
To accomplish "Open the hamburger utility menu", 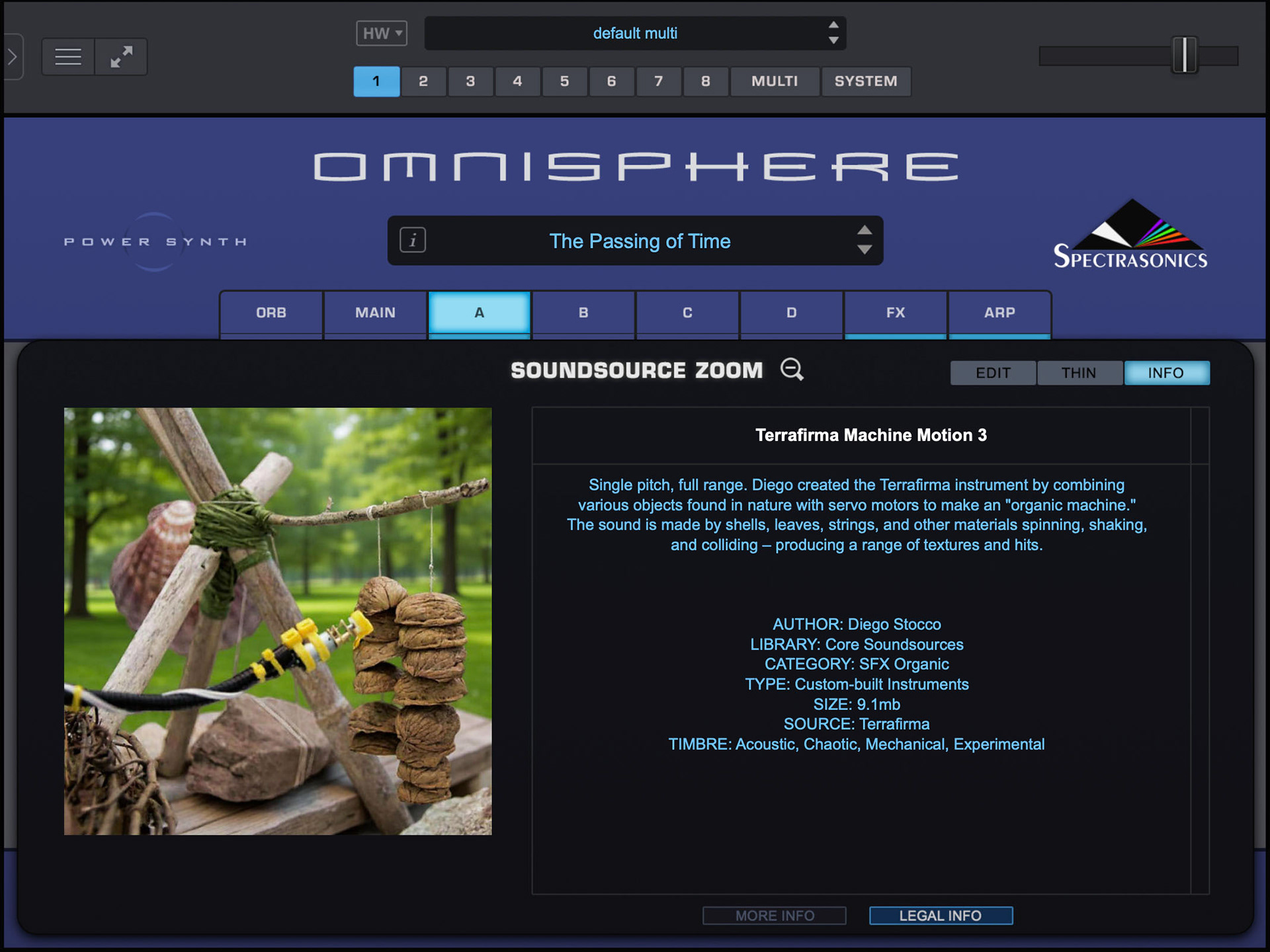I will (x=68, y=57).
